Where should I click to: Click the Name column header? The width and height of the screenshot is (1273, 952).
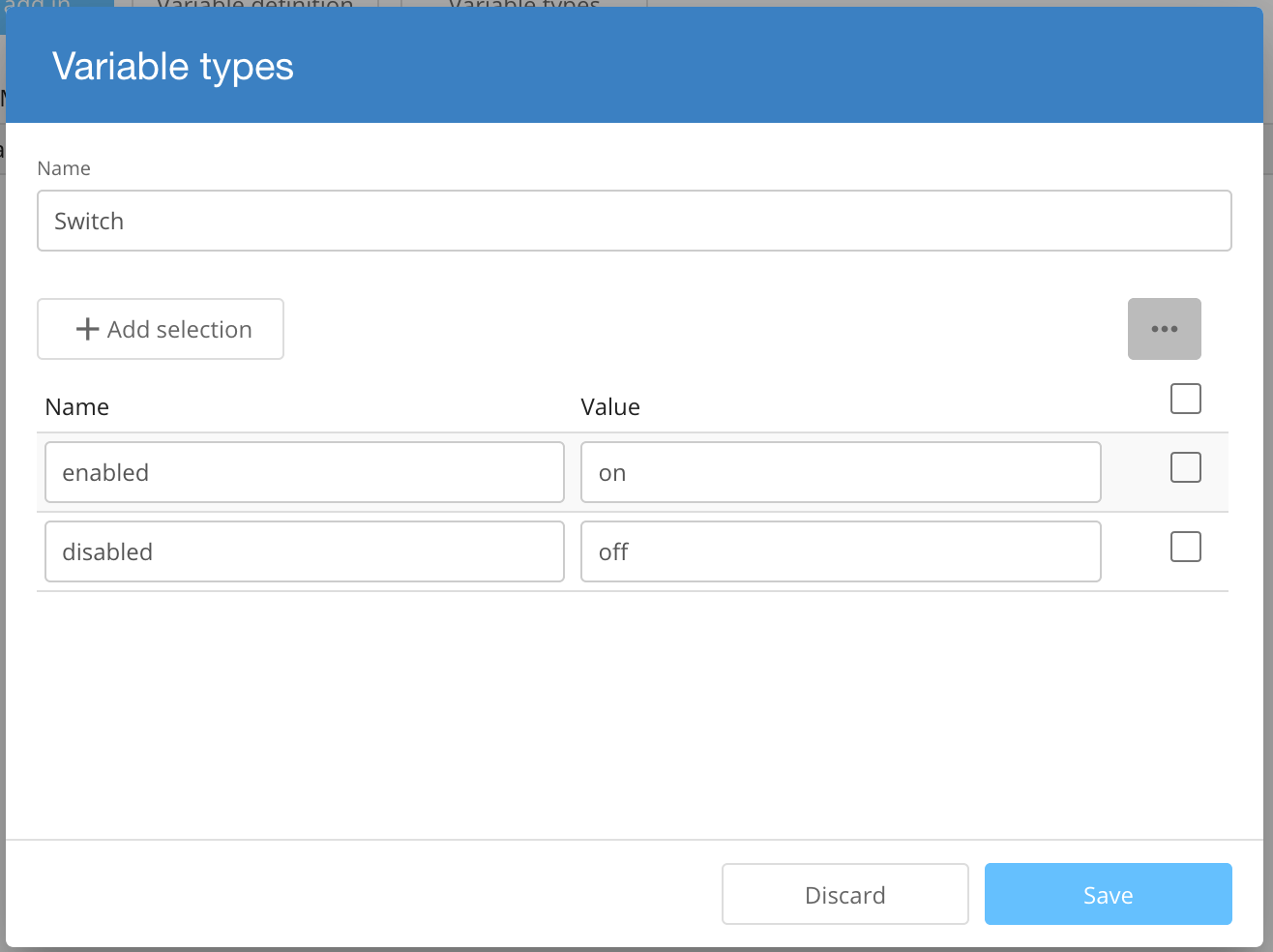(77, 407)
